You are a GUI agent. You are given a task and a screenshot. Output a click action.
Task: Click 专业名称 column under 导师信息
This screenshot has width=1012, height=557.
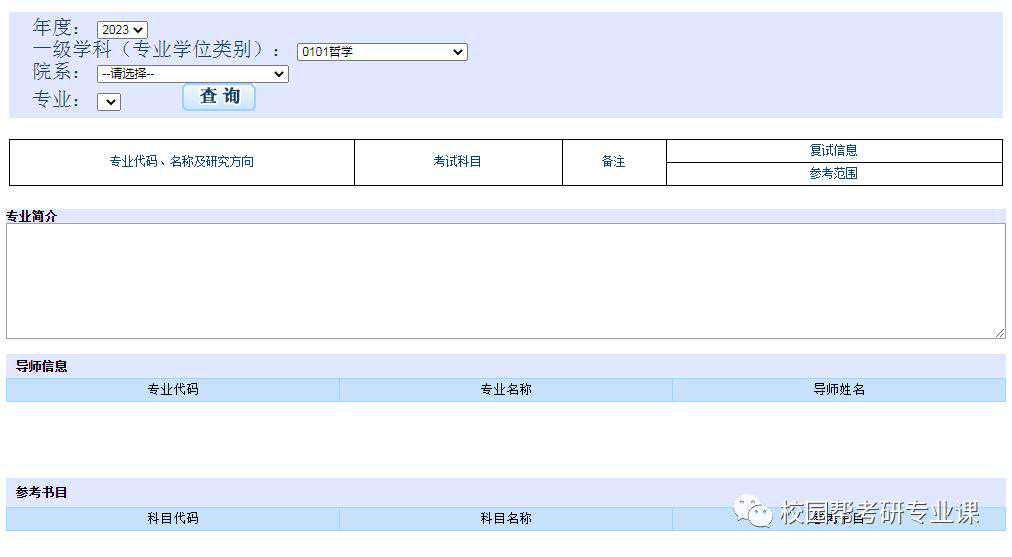(x=506, y=390)
